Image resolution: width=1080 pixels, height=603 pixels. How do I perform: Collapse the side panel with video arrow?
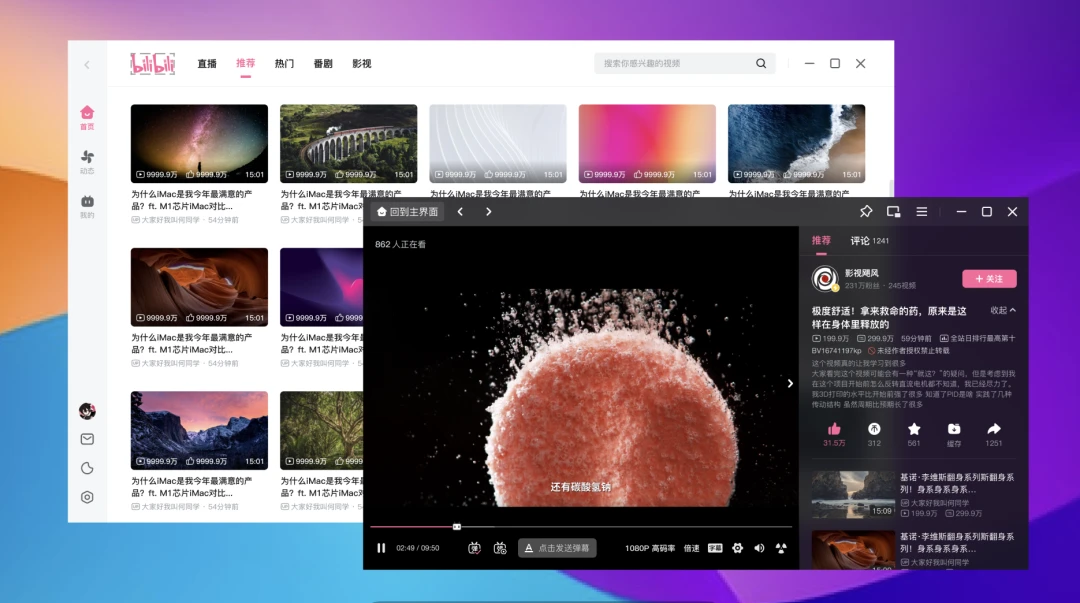[x=790, y=383]
